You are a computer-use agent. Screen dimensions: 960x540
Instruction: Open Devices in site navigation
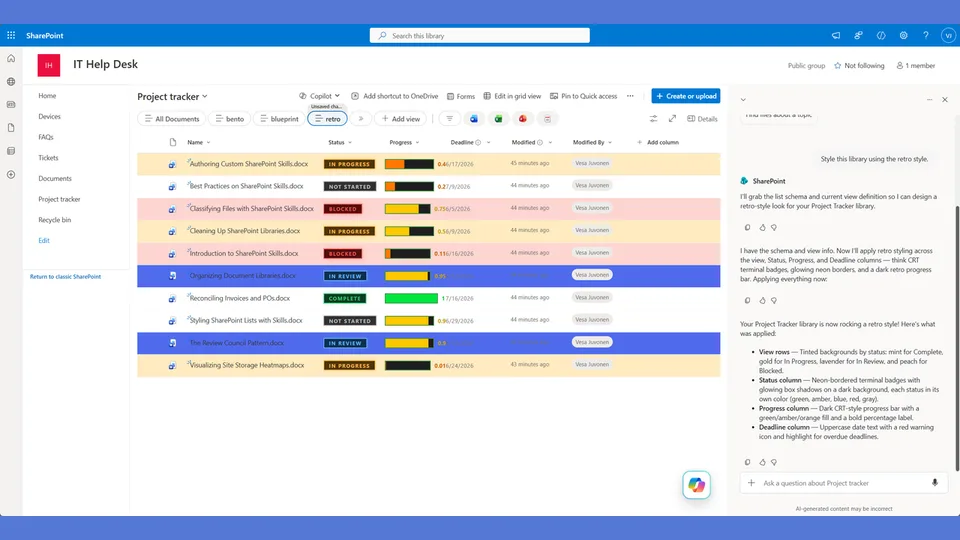pyautogui.click(x=50, y=116)
